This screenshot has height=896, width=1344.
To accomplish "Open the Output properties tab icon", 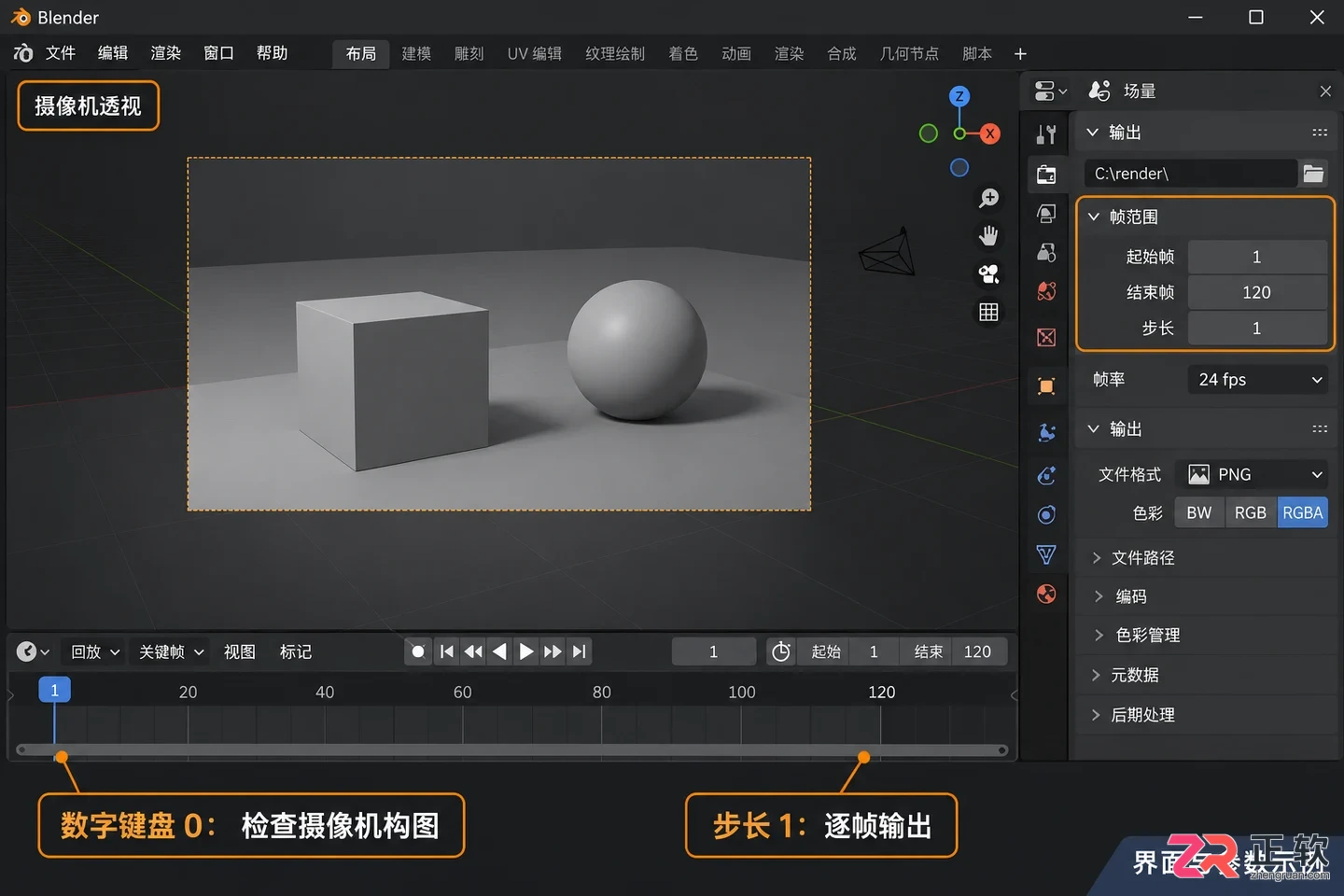I will point(1046,175).
